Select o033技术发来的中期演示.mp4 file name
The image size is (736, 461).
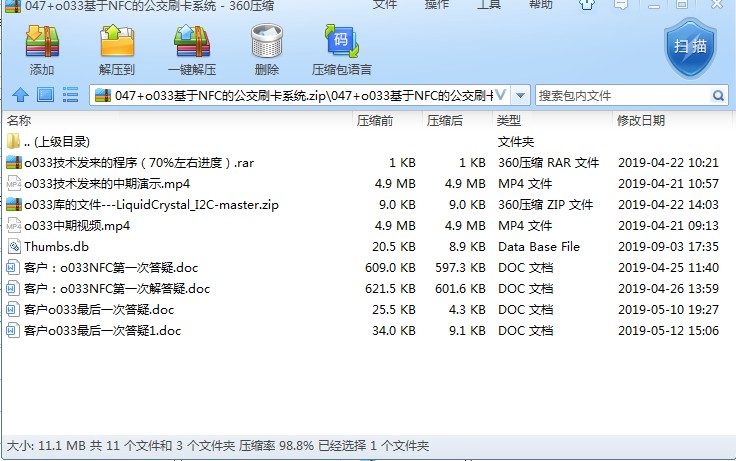point(107,184)
